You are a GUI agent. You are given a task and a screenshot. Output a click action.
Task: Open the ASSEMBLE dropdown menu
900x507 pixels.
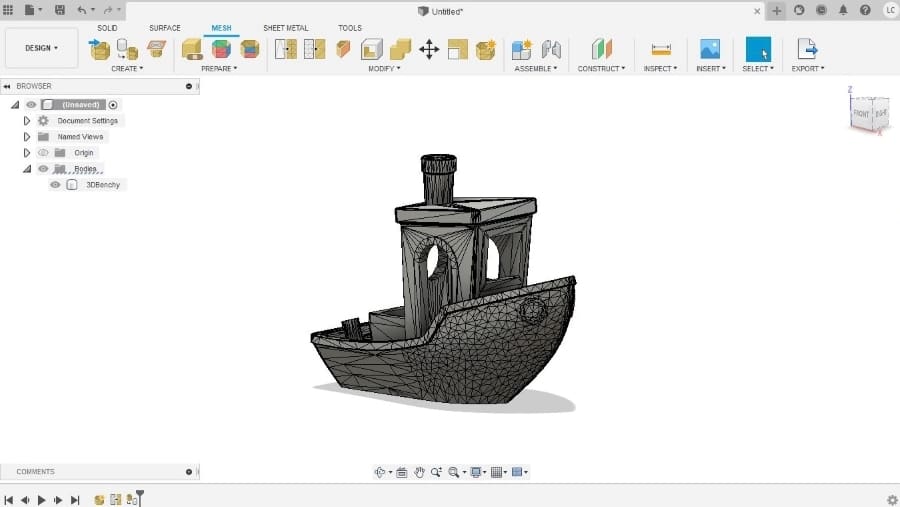click(x=536, y=68)
